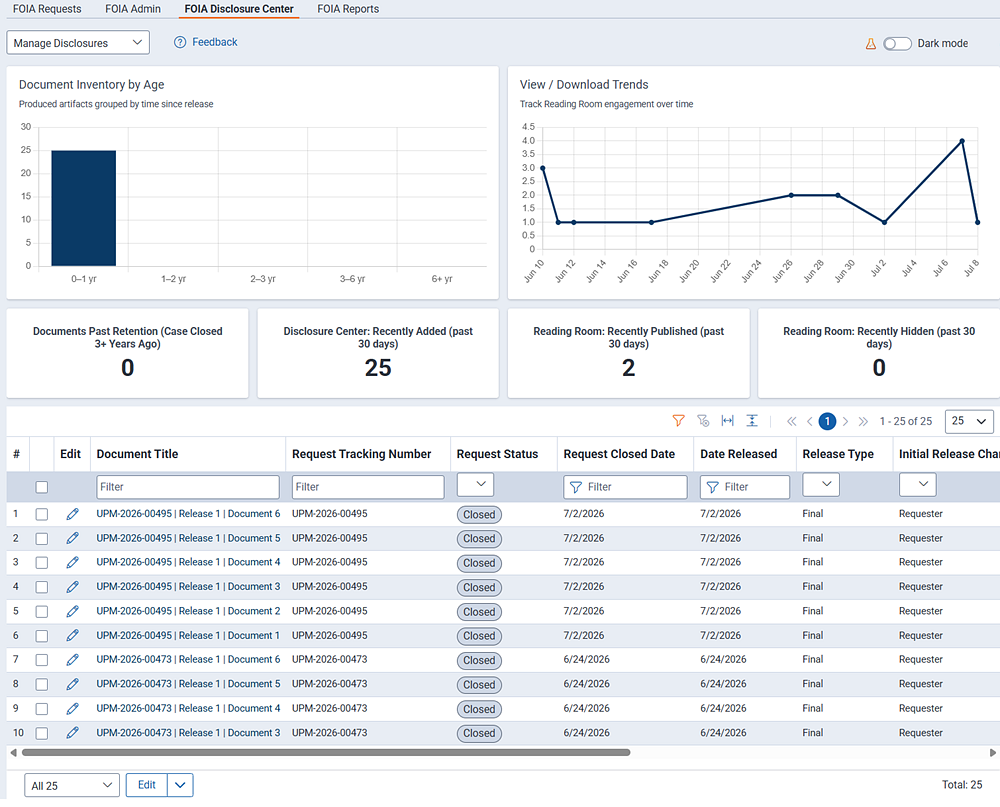Viewport: 1000px width, 807px height.
Task: Switch to FOIA Reports tab
Action: click(x=348, y=9)
